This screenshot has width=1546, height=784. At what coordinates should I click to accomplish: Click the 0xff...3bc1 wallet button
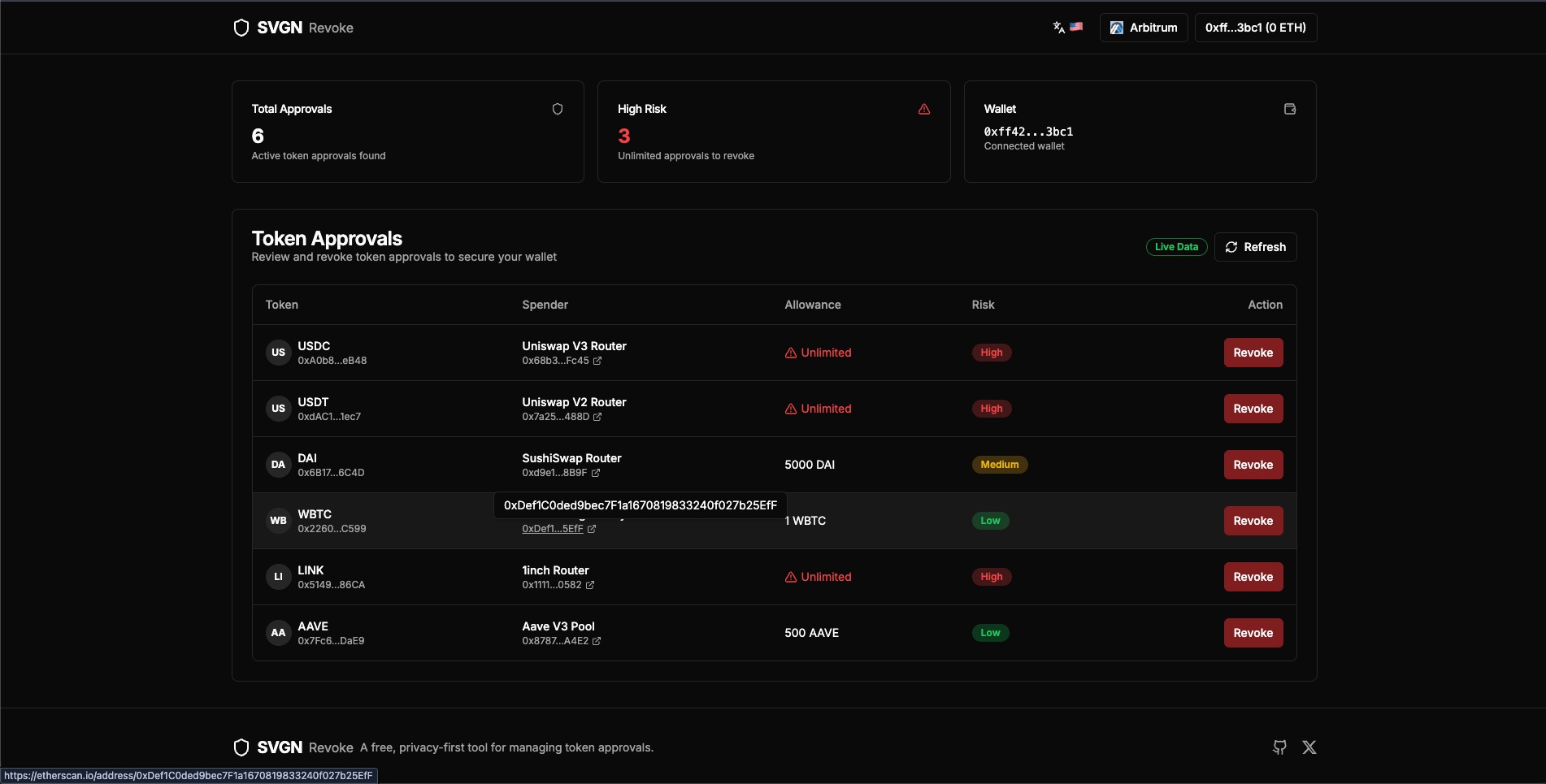[x=1254, y=27]
